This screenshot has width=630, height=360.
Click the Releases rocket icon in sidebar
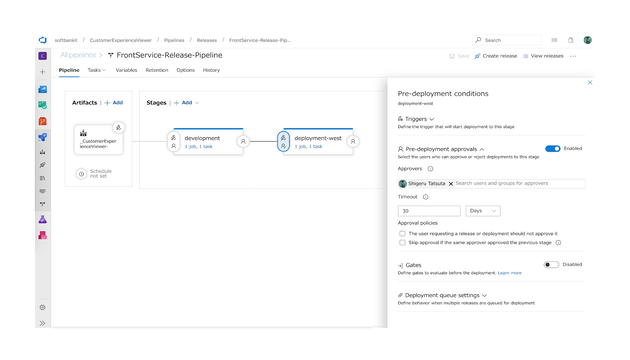click(43, 165)
